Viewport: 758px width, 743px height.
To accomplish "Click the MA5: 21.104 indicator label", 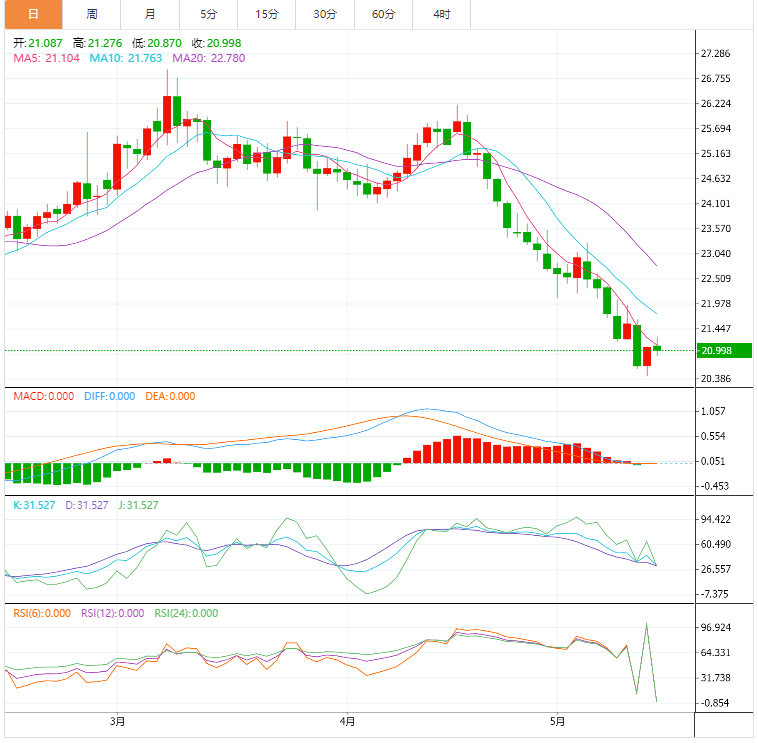I will click(46, 58).
